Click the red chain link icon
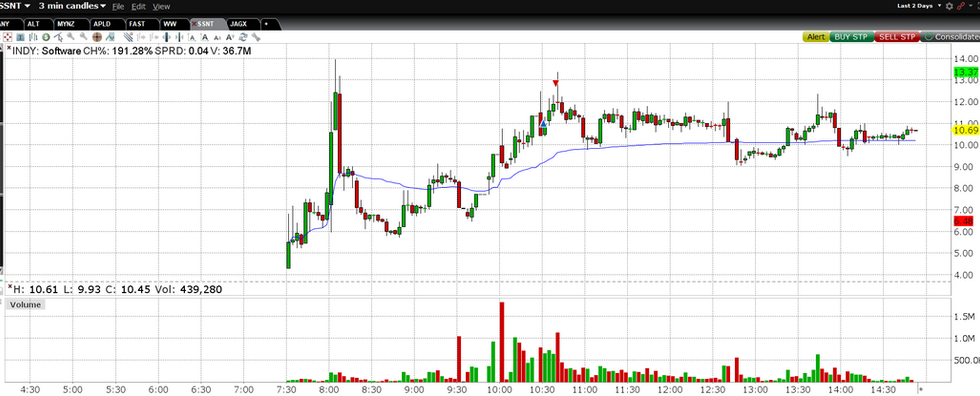The width and height of the screenshot is (980, 396). click(961, 6)
